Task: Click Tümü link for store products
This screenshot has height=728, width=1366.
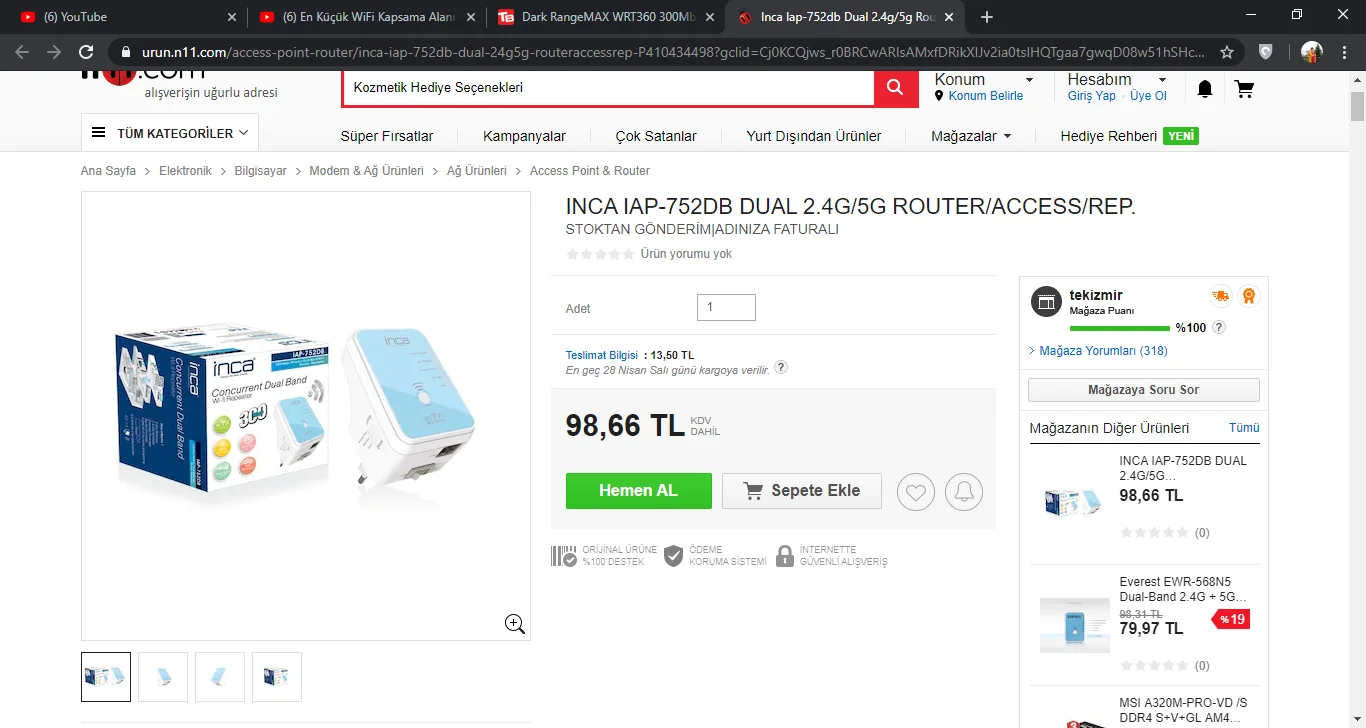Action: click(1244, 428)
